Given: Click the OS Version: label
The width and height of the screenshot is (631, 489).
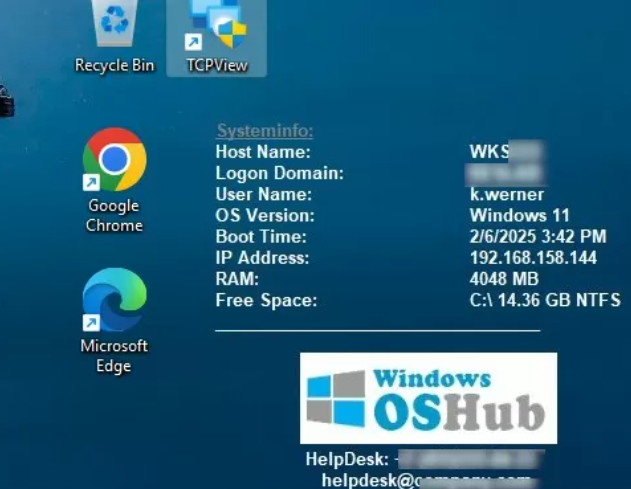Looking at the screenshot, I should click(x=265, y=216).
